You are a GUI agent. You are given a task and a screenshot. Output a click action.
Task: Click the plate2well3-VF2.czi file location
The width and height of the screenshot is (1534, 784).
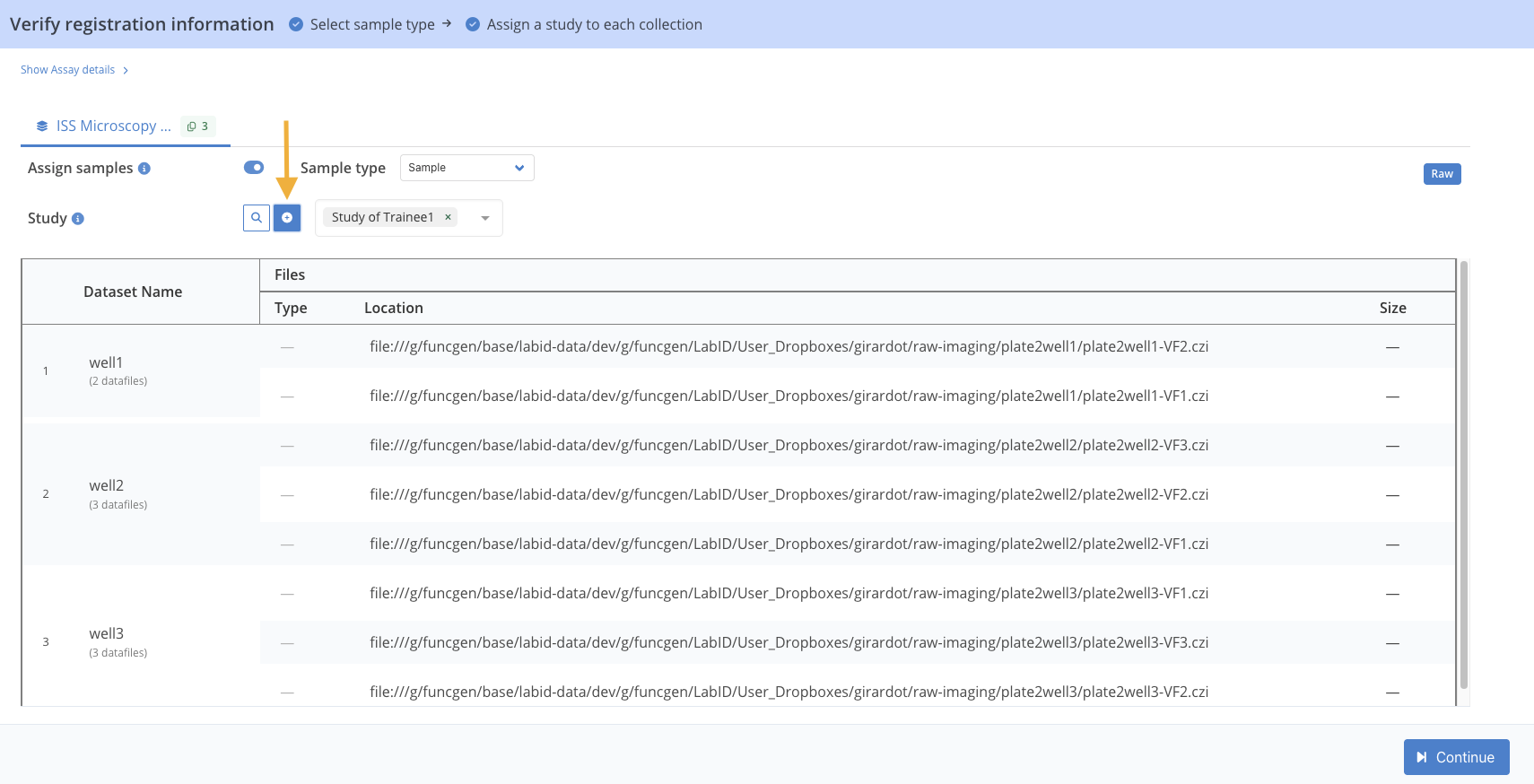point(789,692)
